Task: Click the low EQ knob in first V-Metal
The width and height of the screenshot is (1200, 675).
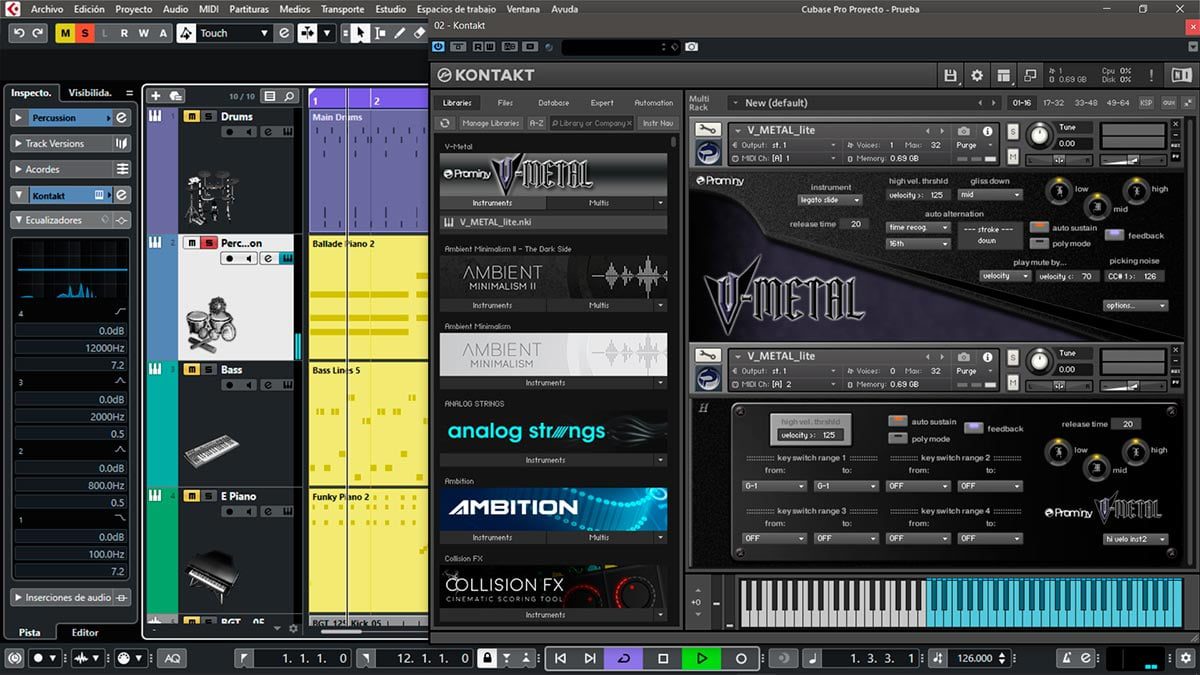Action: click(x=1059, y=190)
